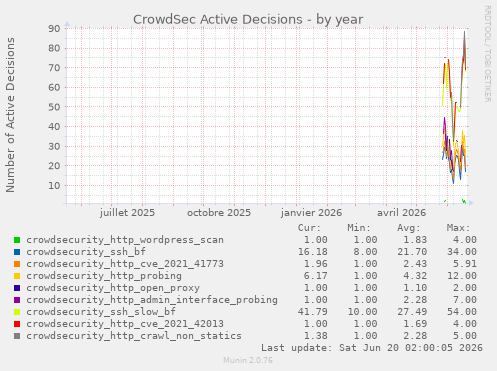Select the crowdsecurity_ssh_slow_bf legend label
Image resolution: width=497 pixels, height=371 pixels.
[101, 312]
